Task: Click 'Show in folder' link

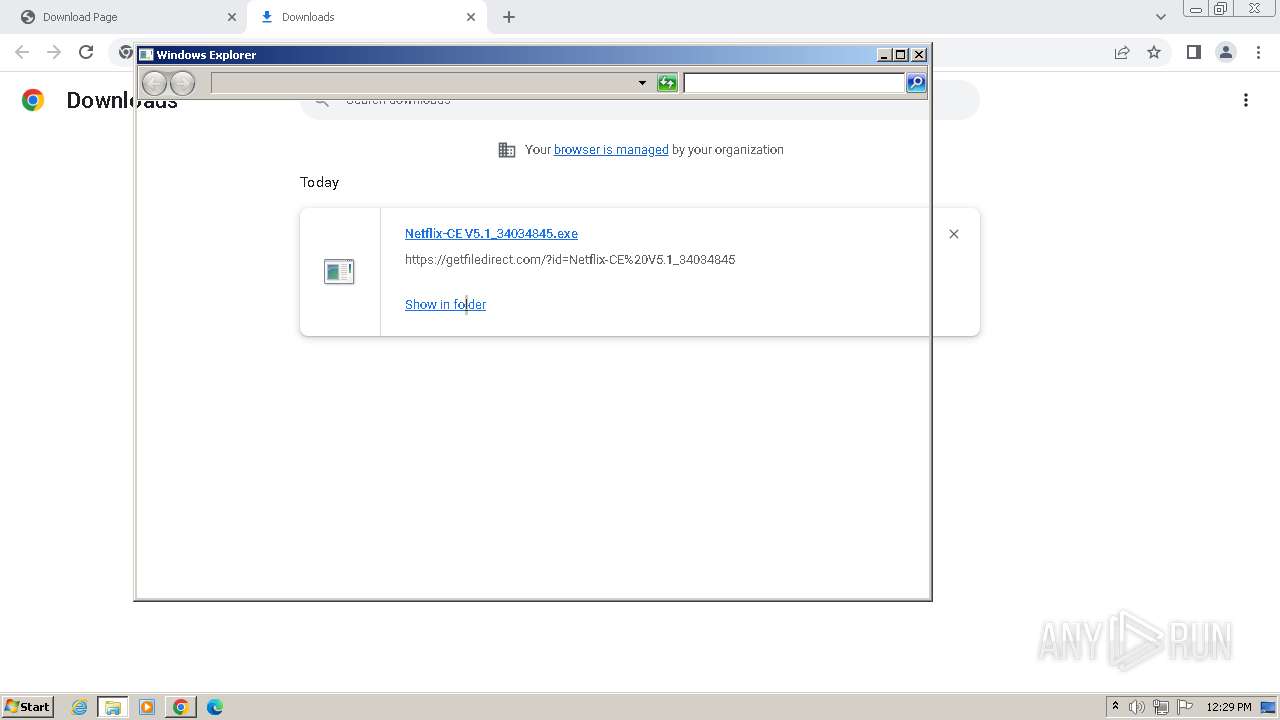Action: pyautogui.click(x=445, y=305)
